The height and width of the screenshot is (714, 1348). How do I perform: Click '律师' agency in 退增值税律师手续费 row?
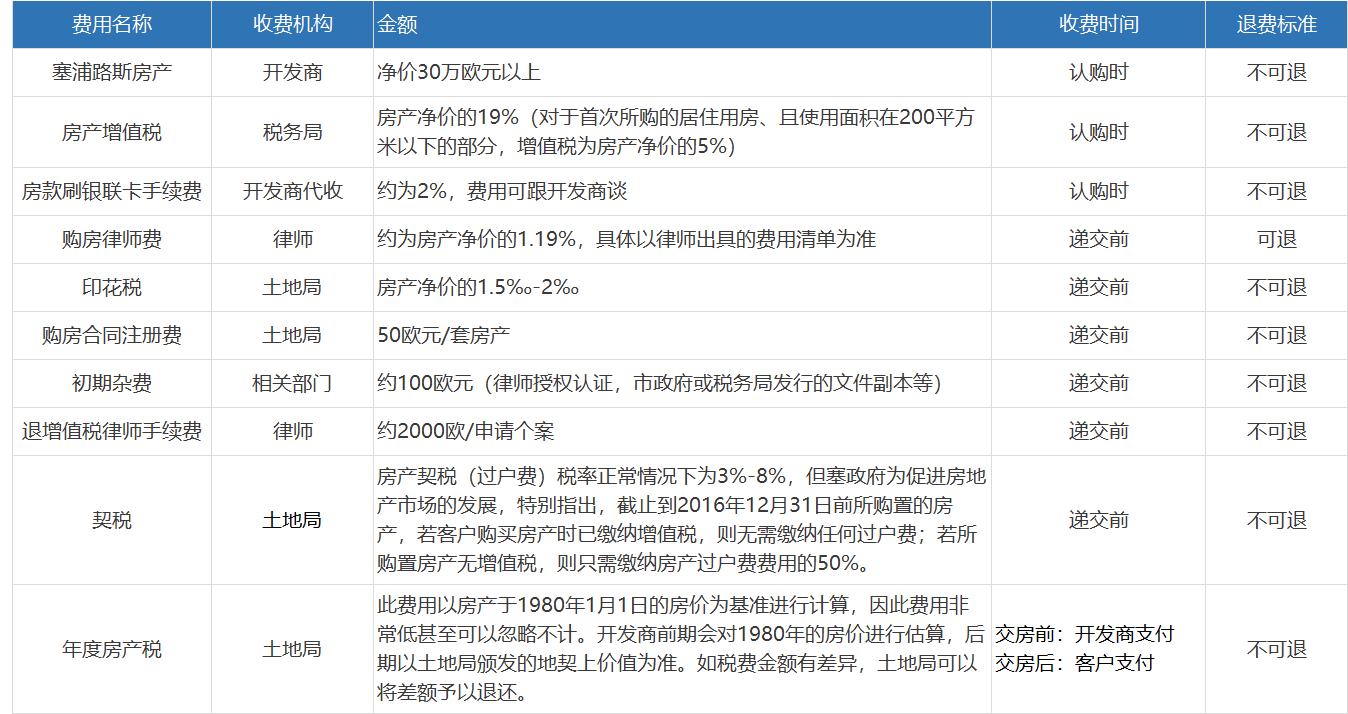click(x=292, y=431)
